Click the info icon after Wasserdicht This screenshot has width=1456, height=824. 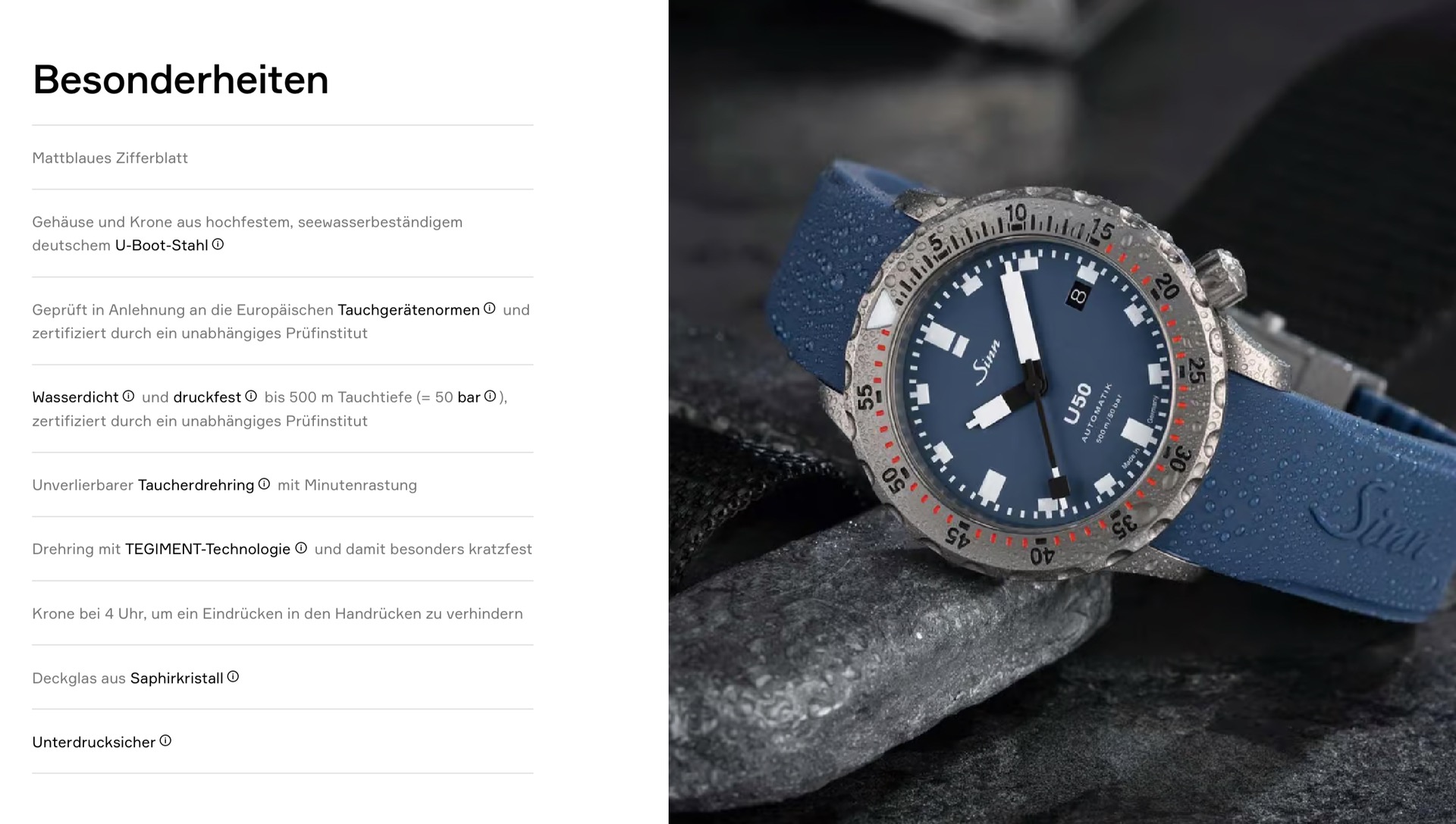tap(128, 396)
